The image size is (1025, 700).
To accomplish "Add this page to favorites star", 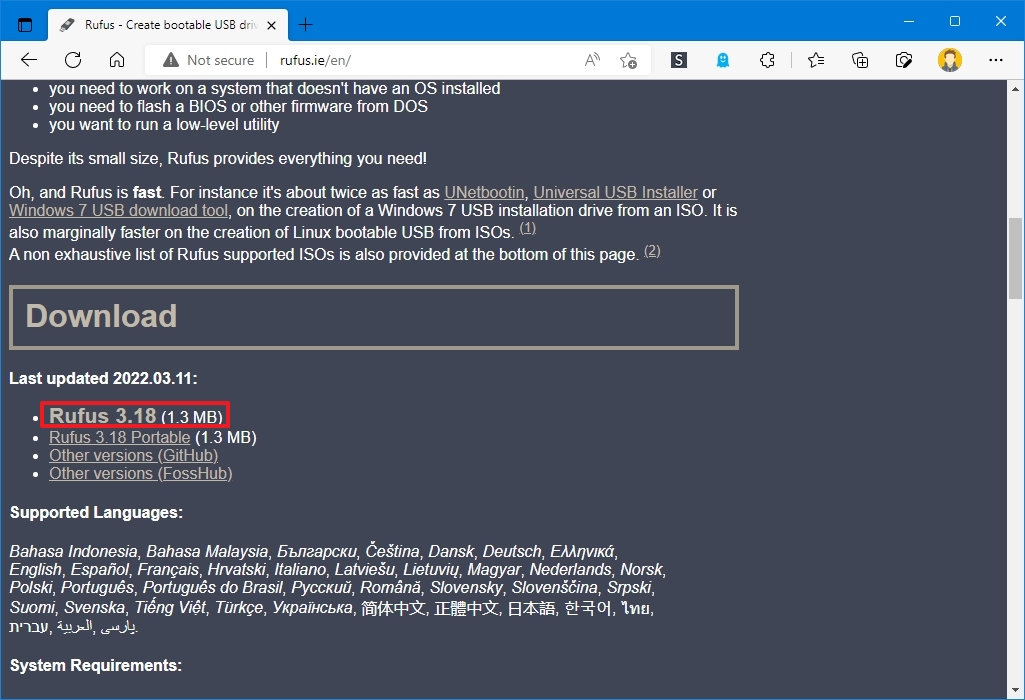I will pyautogui.click(x=628, y=60).
